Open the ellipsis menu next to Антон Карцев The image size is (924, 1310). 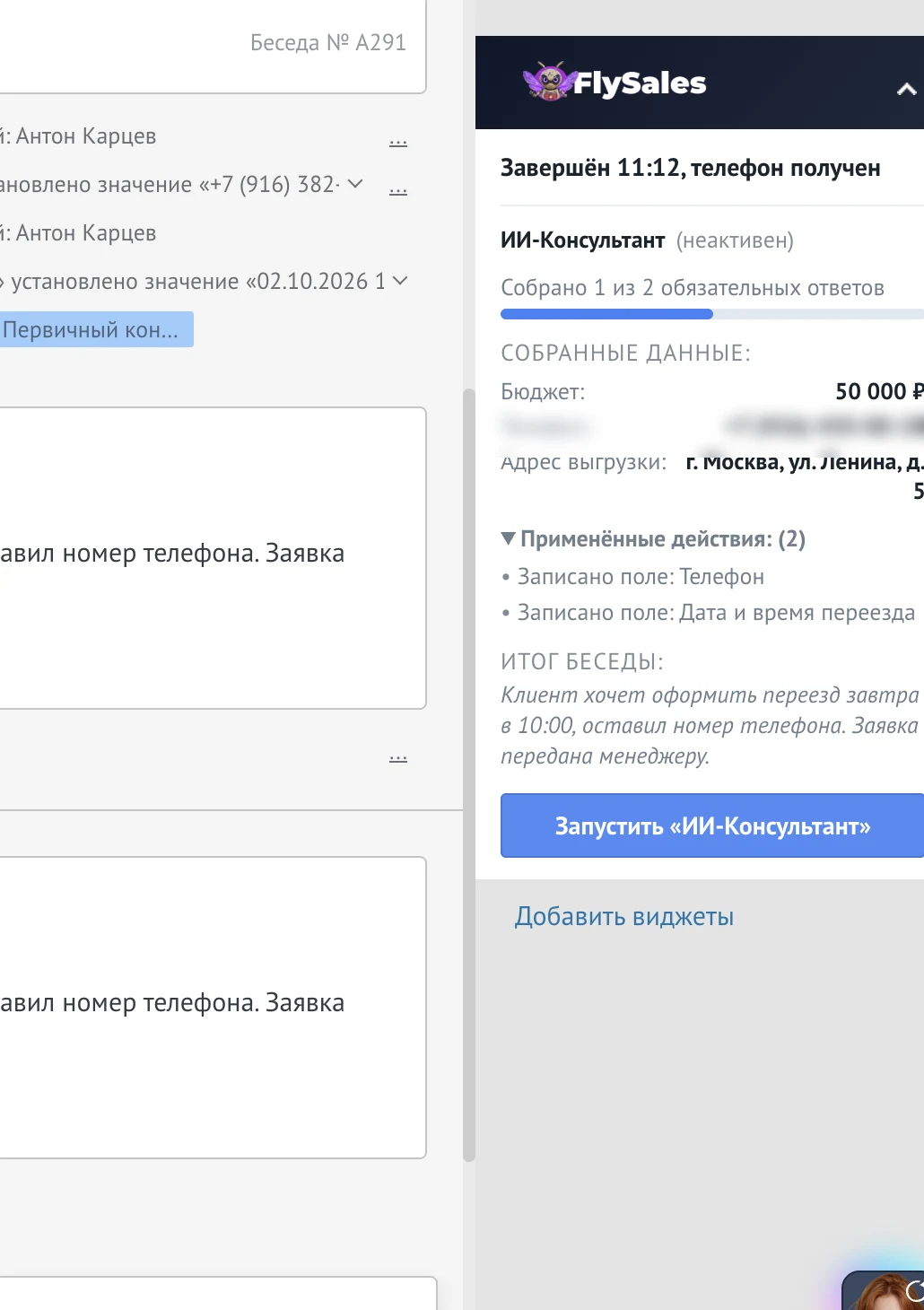coord(398,142)
